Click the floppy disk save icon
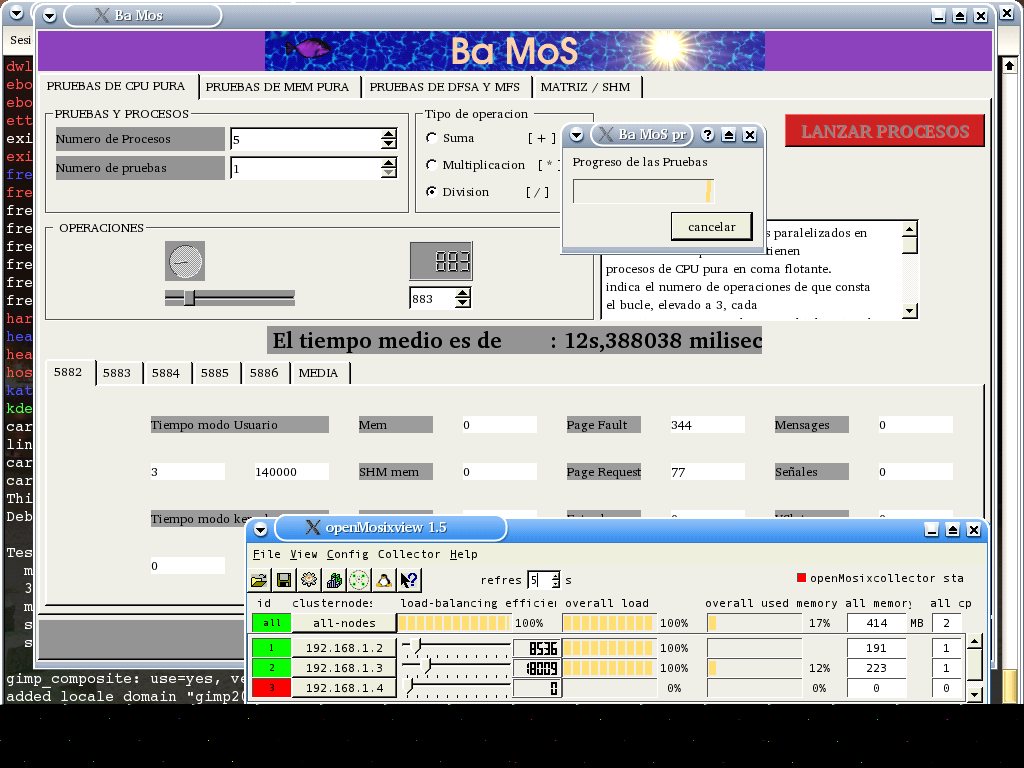Image resolution: width=1024 pixels, height=768 pixels. 284,580
